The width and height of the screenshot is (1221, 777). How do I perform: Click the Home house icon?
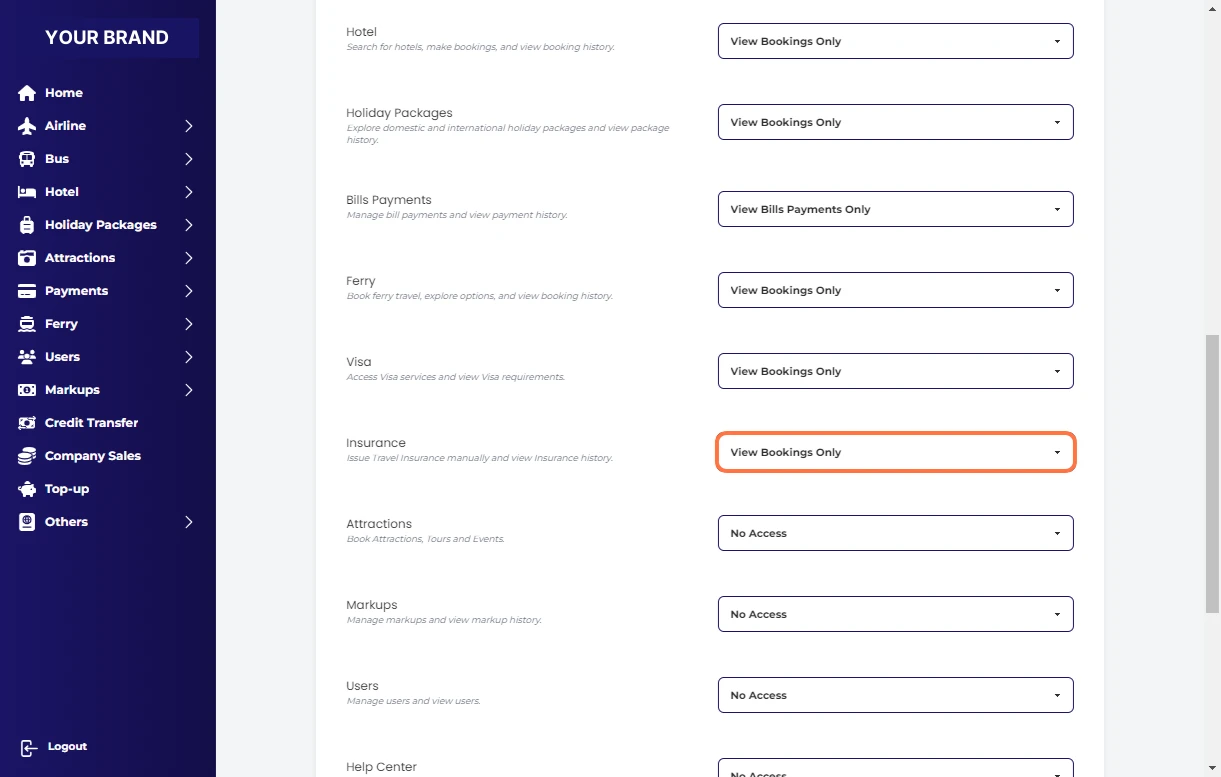coord(27,93)
